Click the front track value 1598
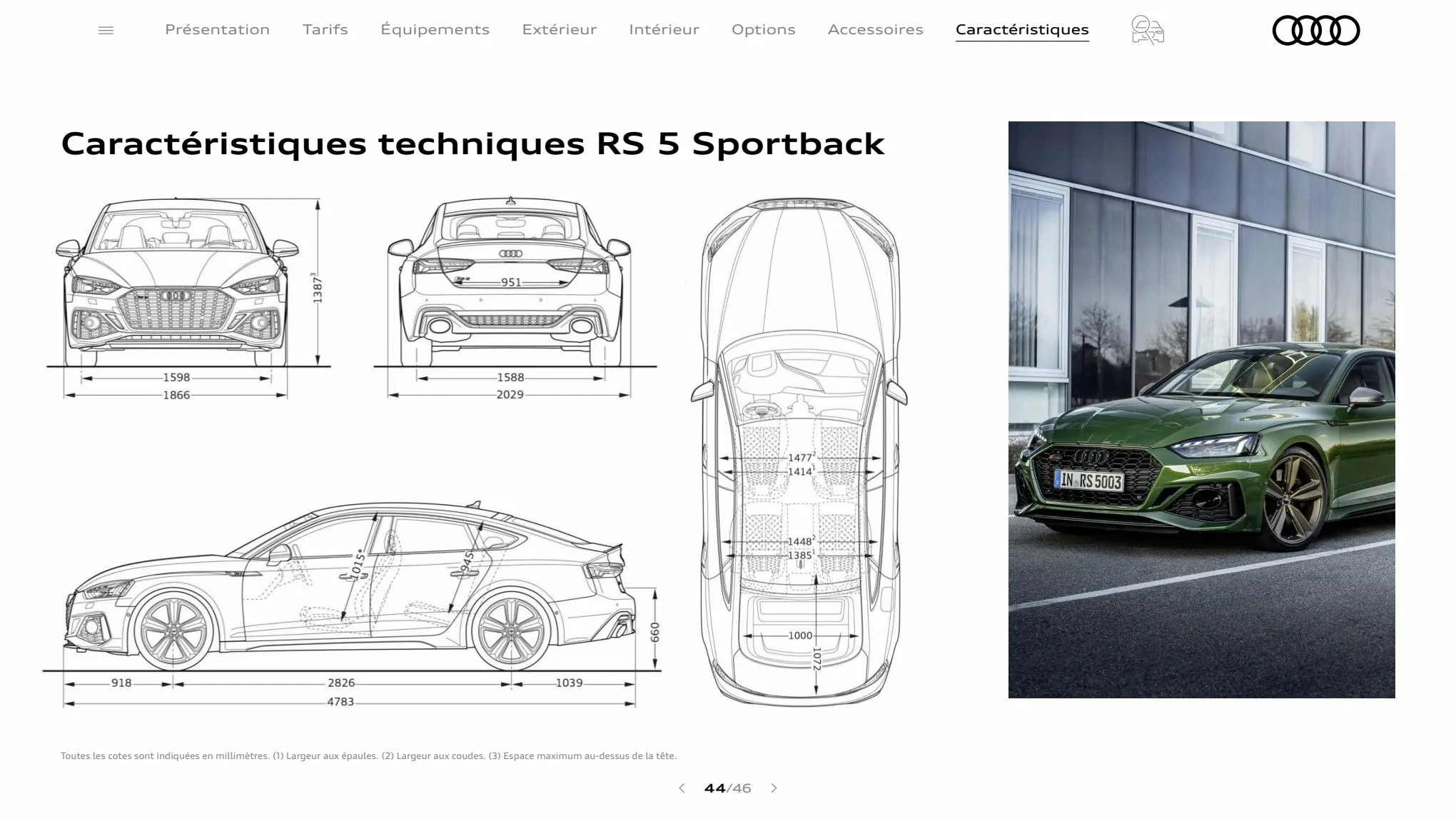This screenshot has width=1456, height=819. coord(176,378)
